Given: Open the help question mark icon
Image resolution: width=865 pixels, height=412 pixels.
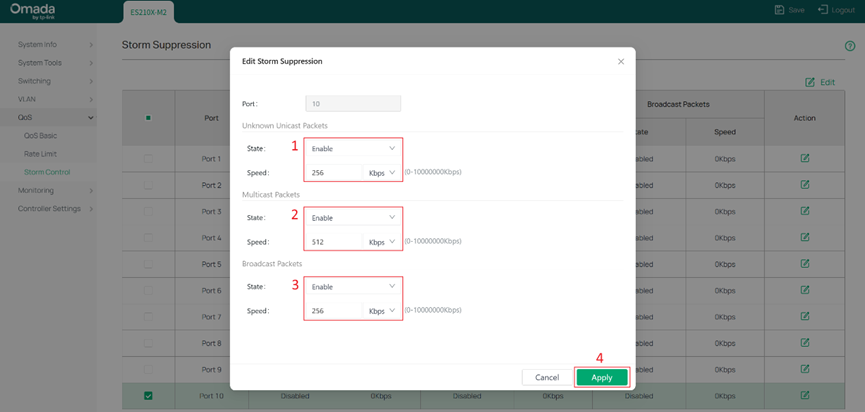Looking at the screenshot, I should 850,46.
